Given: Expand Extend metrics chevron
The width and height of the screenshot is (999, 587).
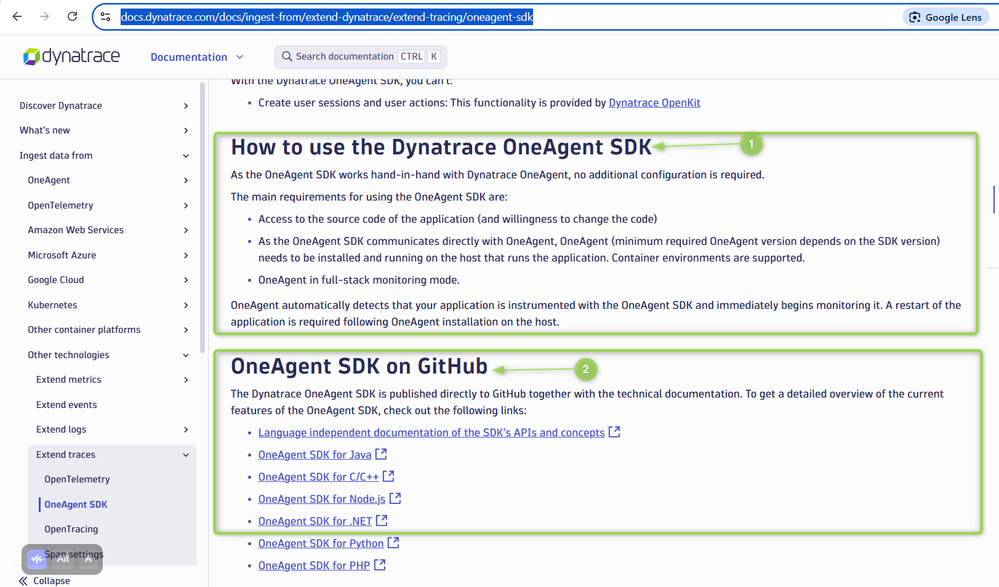Looking at the screenshot, I should pos(186,380).
